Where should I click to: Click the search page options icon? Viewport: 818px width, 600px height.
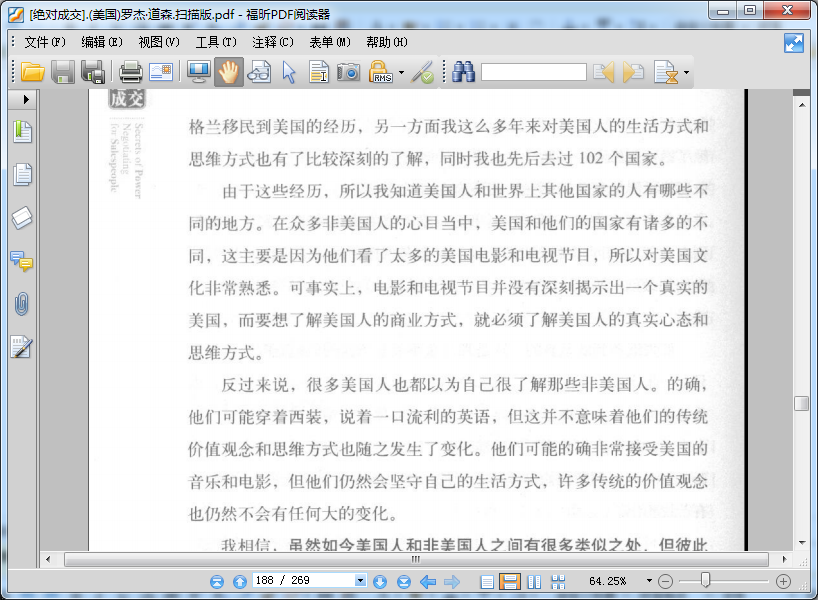point(666,72)
